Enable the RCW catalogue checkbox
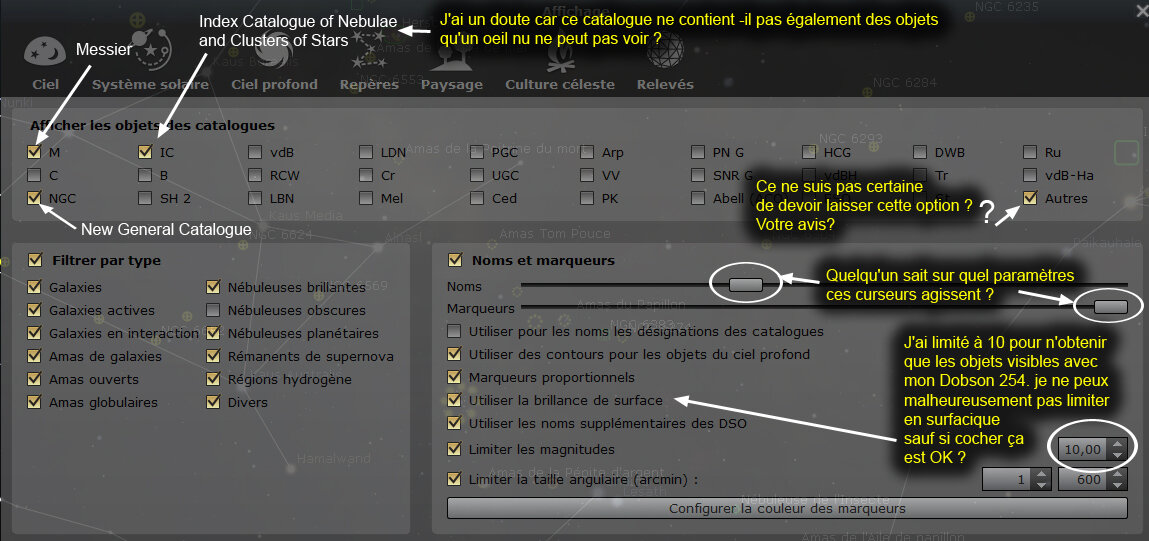Image resolution: width=1149 pixels, height=541 pixels. (x=255, y=175)
